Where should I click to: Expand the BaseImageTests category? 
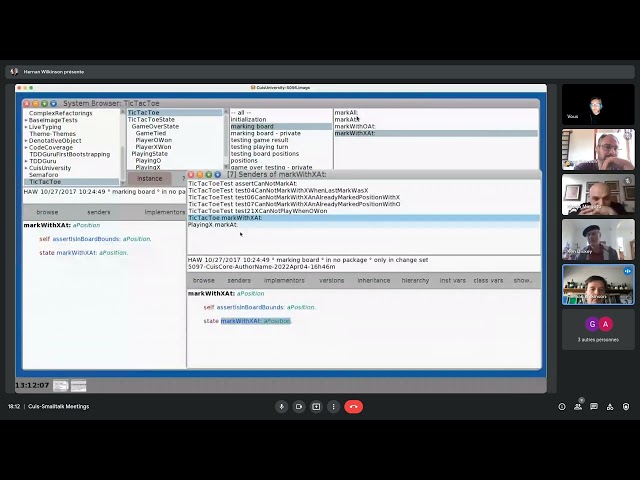26,120
